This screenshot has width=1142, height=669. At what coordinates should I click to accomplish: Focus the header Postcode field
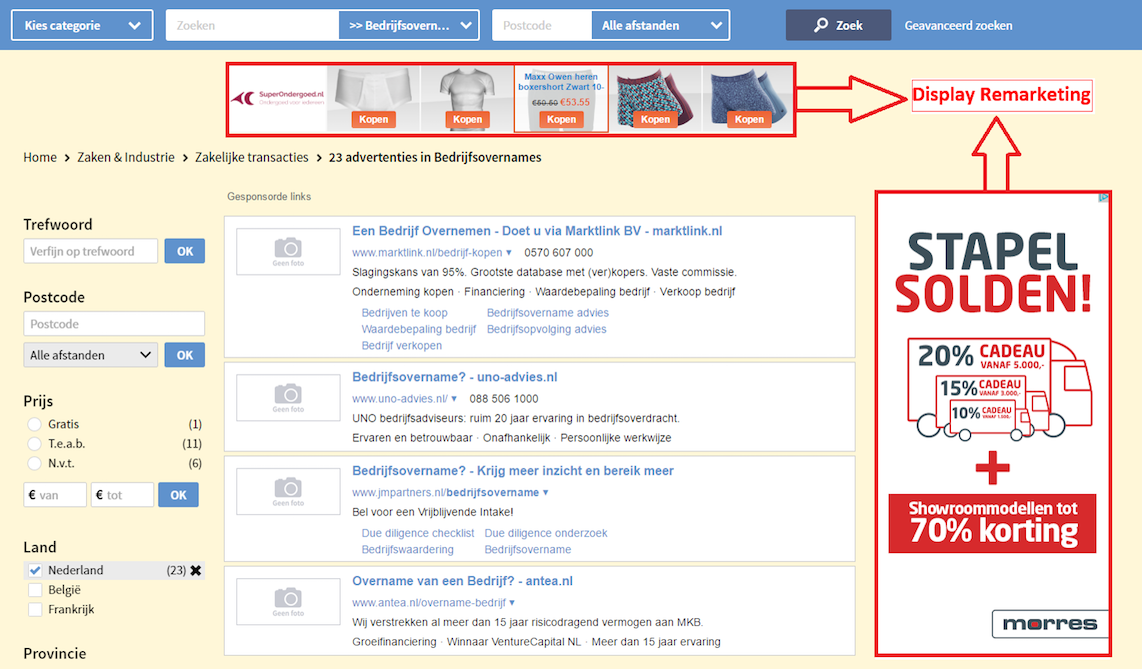543,25
